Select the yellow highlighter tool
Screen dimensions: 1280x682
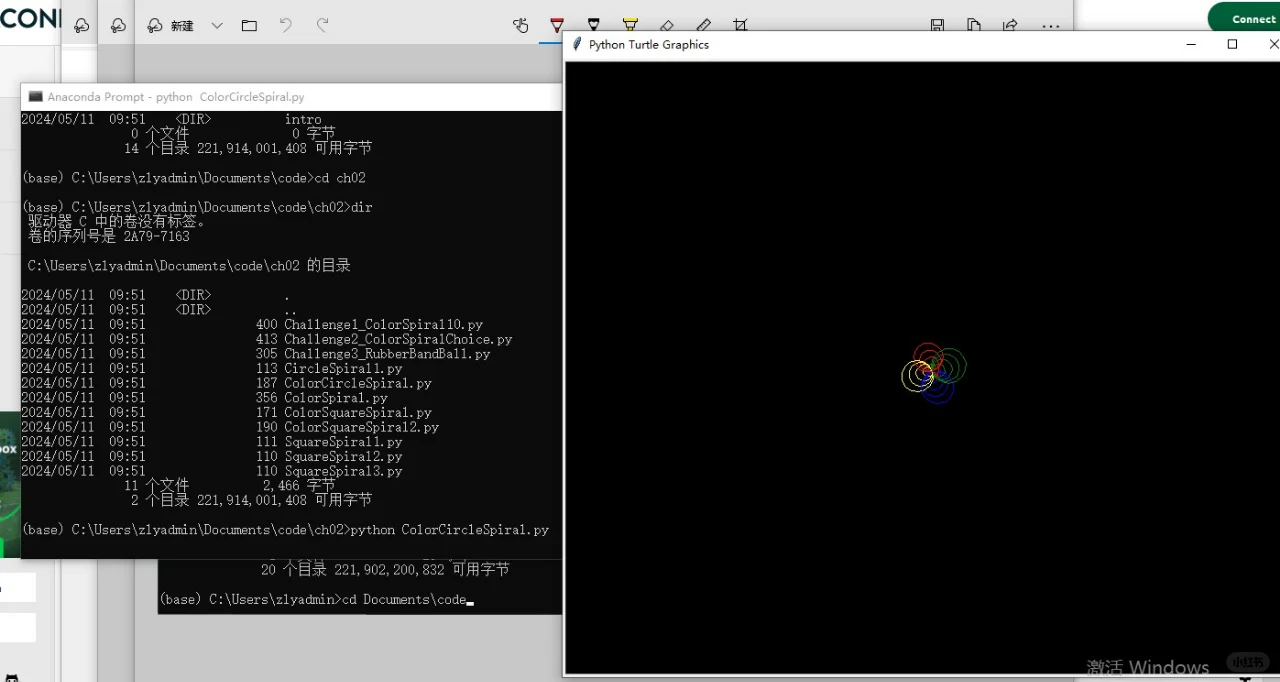pos(630,26)
